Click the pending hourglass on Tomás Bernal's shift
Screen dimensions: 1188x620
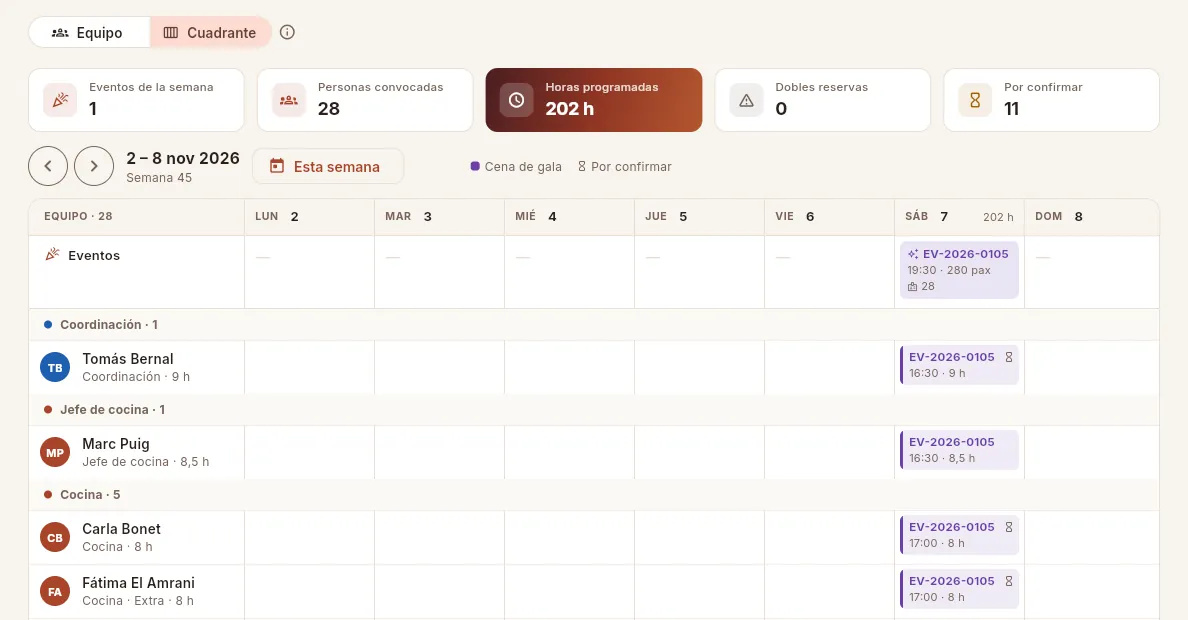[1008, 357]
